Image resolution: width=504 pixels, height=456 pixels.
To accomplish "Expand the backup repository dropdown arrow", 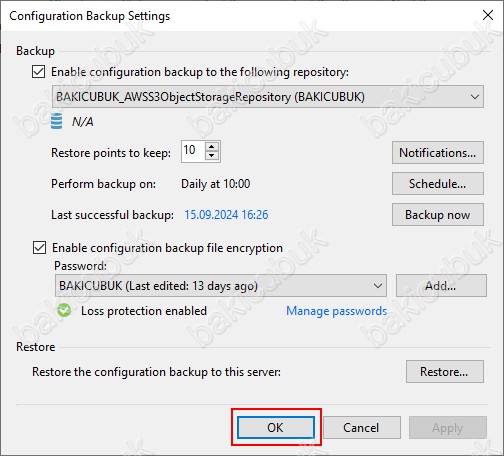I will (474, 97).
